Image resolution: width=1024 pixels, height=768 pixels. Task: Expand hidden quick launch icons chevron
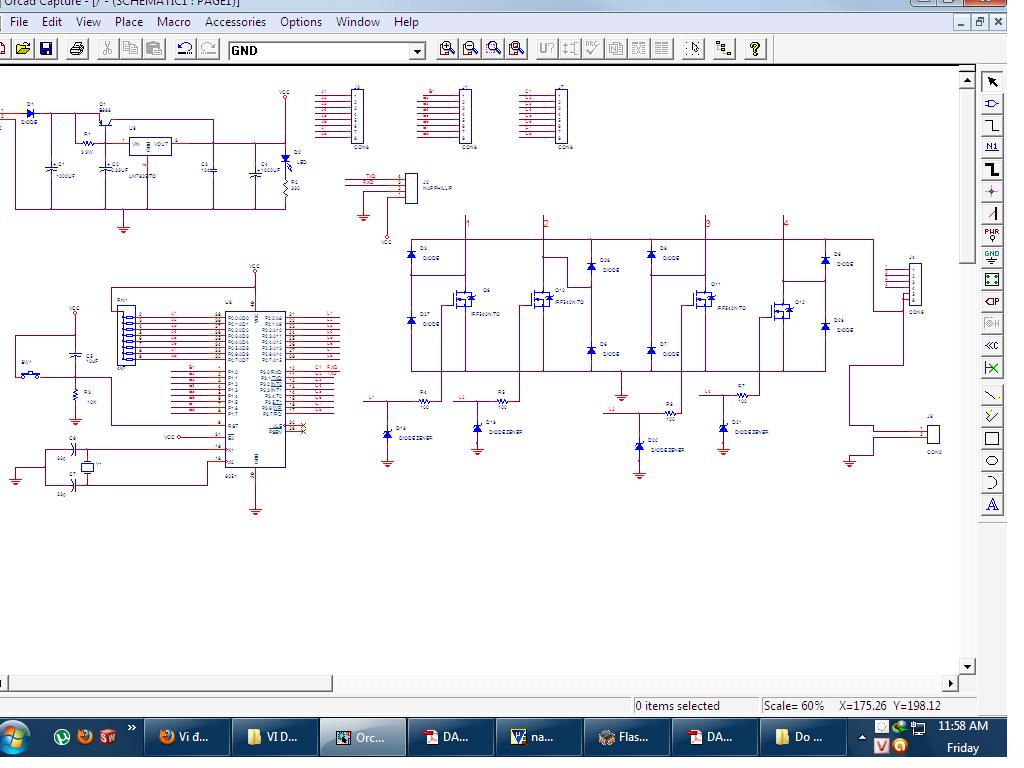pos(131,728)
